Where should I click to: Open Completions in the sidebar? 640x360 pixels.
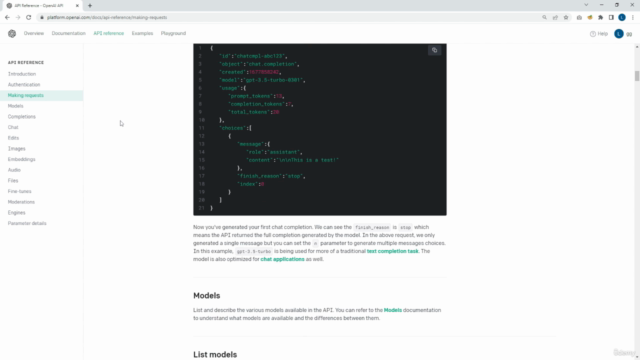coord(22,117)
